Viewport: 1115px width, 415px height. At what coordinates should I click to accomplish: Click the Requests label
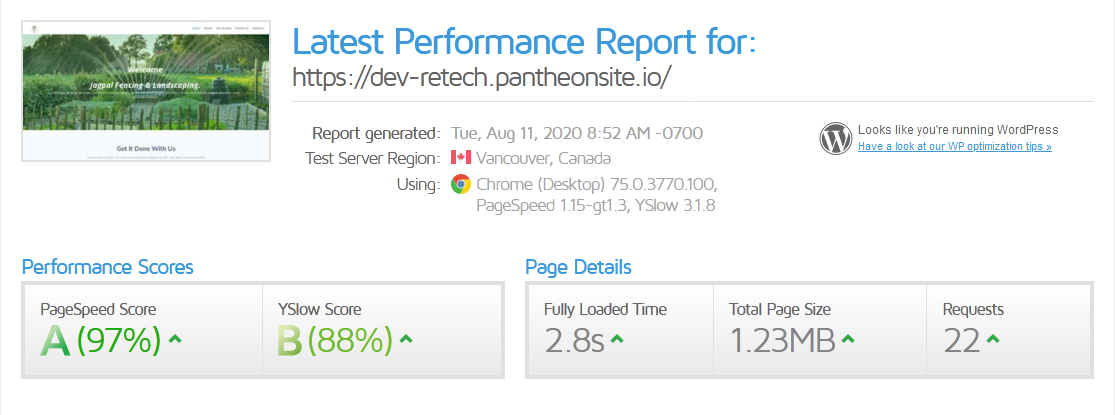(x=973, y=309)
